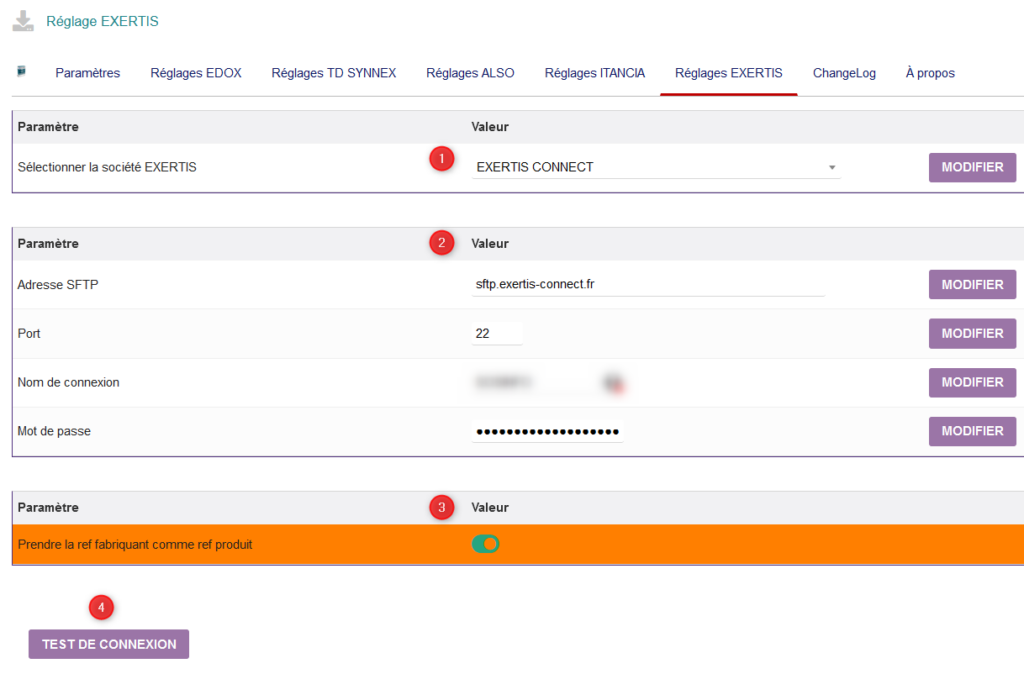Open the Réglages EDOX tab
This screenshot has width=1024, height=674.
(196, 73)
